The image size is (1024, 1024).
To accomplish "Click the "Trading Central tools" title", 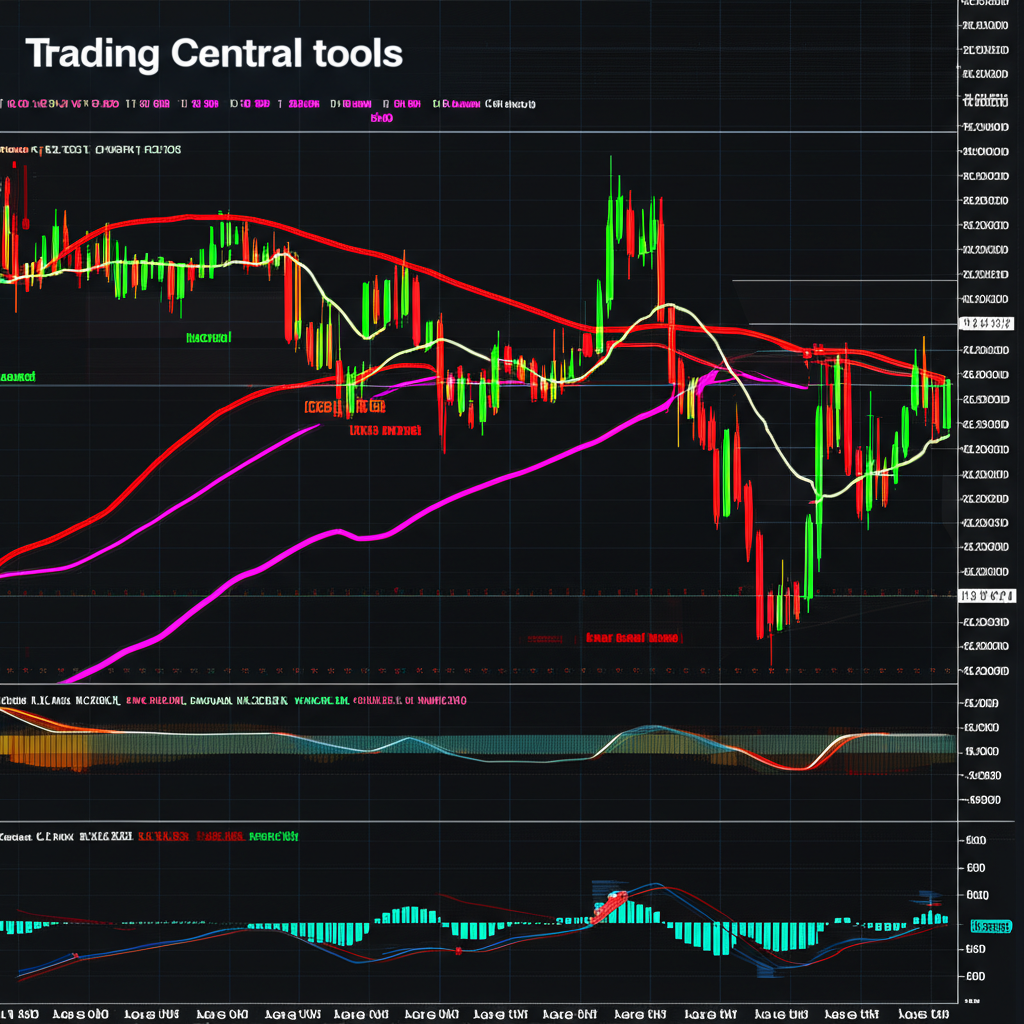I will tap(214, 53).
